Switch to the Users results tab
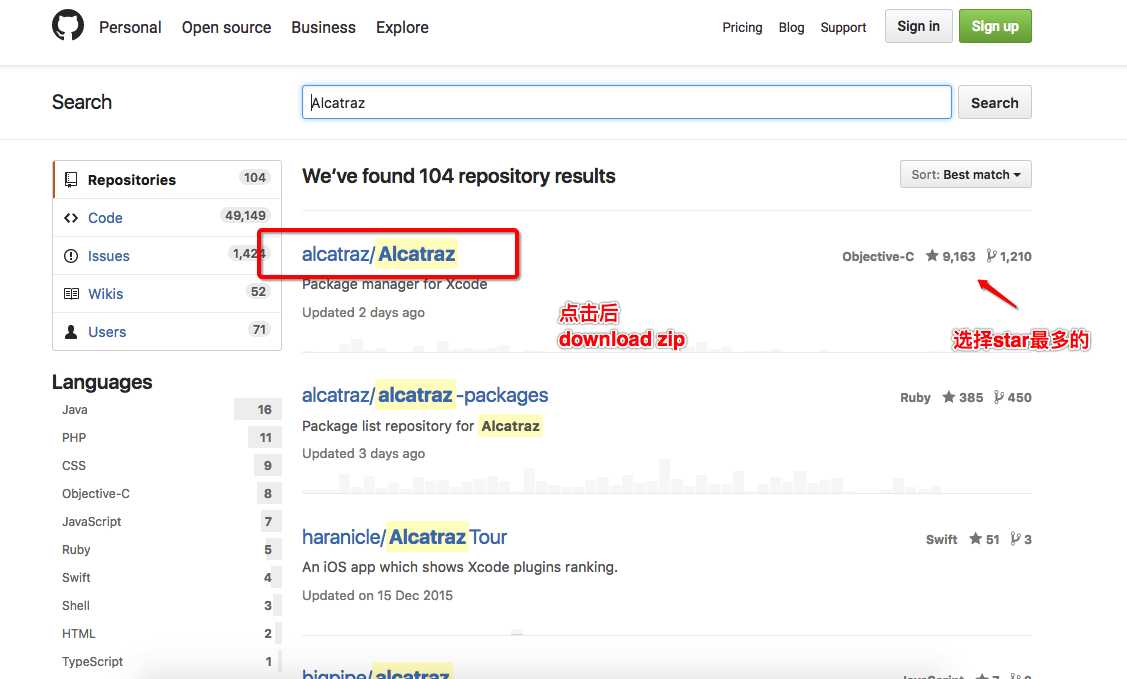 coord(167,332)
